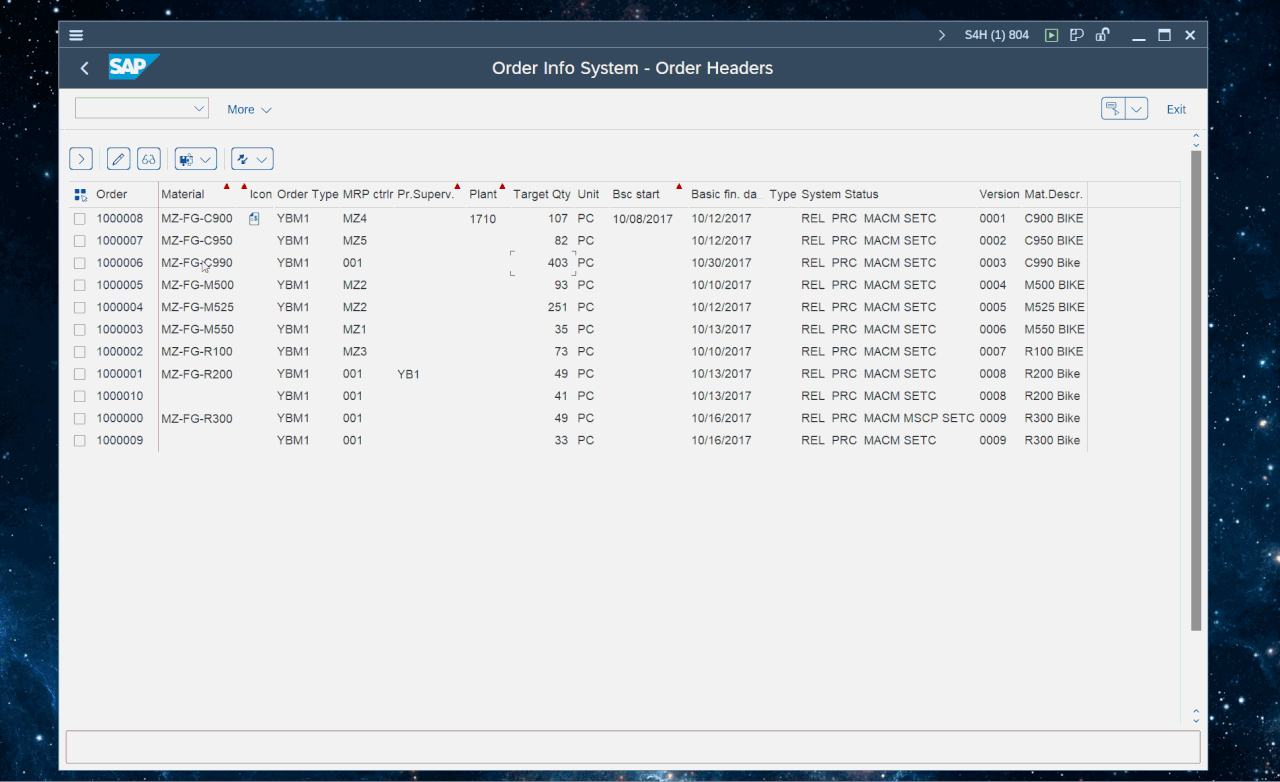This screenshot has width=1280, height=782.
Task: Click the Target Qty column header
Action: click(541, 194)
